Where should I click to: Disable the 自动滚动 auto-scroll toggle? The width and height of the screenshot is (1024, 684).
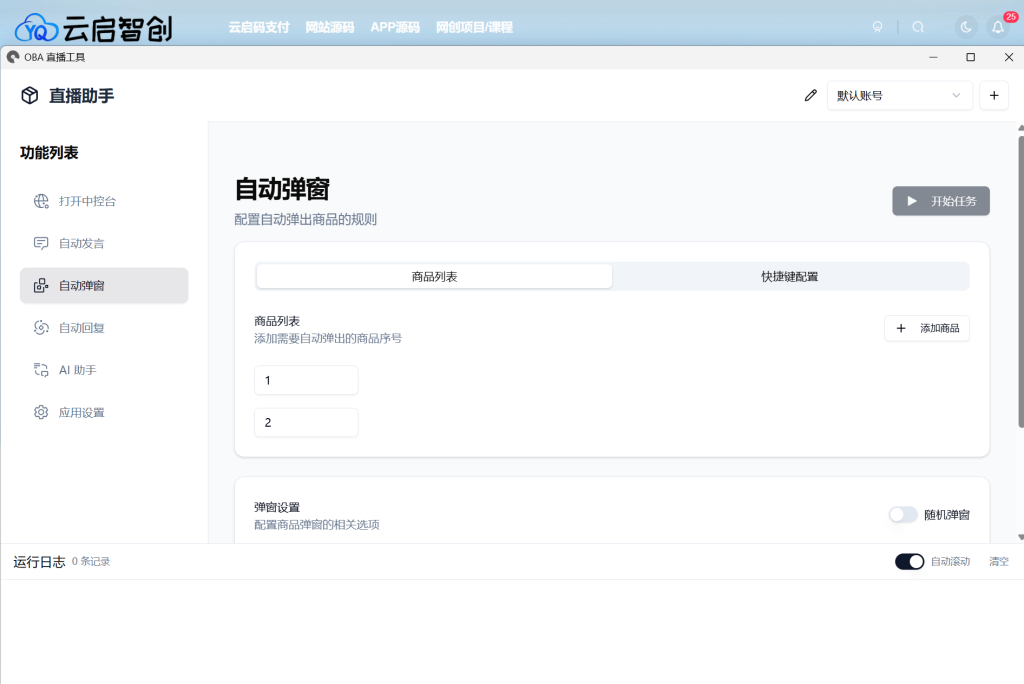pyautogui.click(x=909, y=561)
